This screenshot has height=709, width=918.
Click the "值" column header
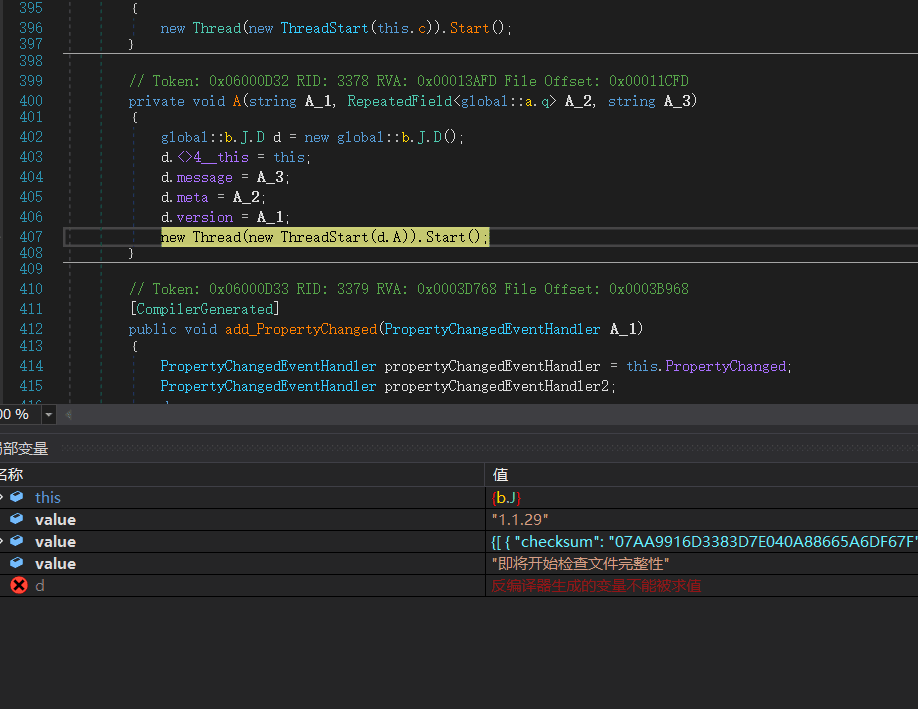coord(501,474)
